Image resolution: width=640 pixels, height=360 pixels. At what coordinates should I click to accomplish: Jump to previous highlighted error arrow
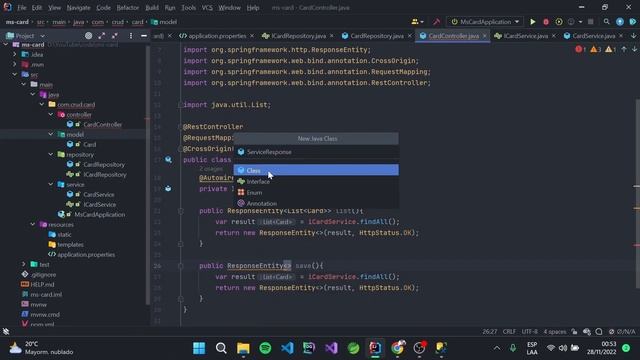624,49
